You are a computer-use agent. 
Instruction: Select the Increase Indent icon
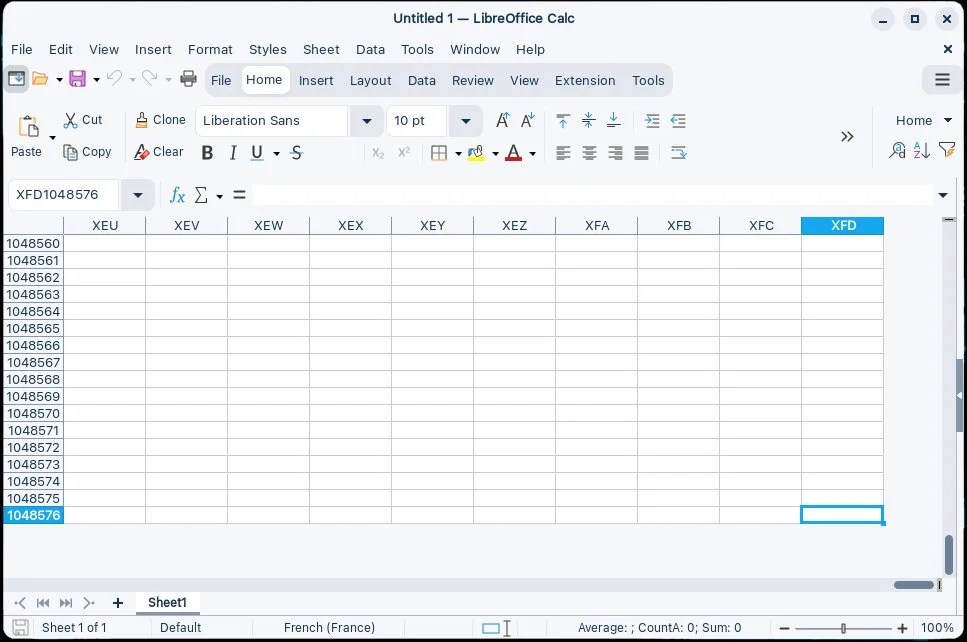point(650,120)
